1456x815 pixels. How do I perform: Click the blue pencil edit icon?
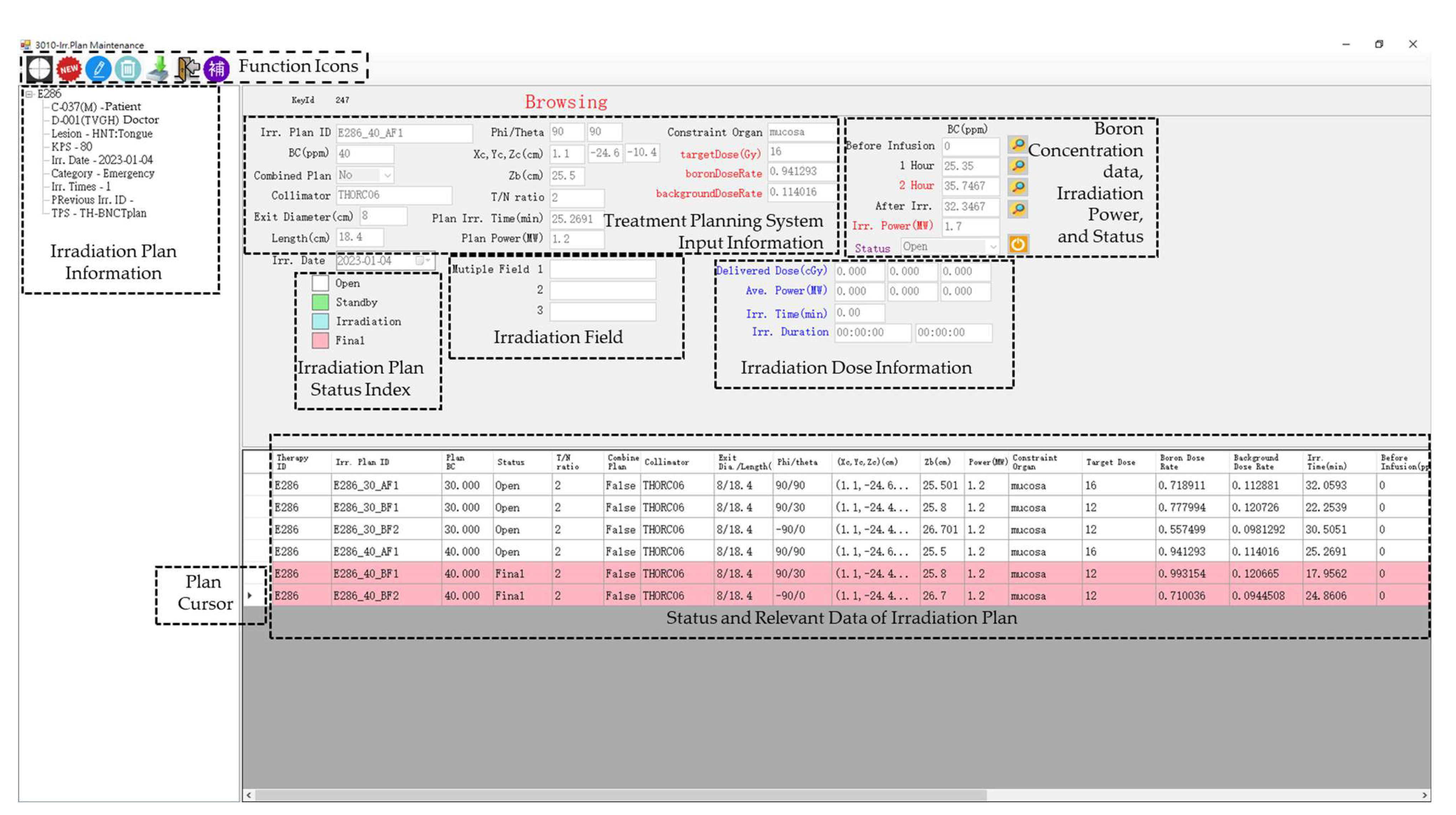point(98,69)
